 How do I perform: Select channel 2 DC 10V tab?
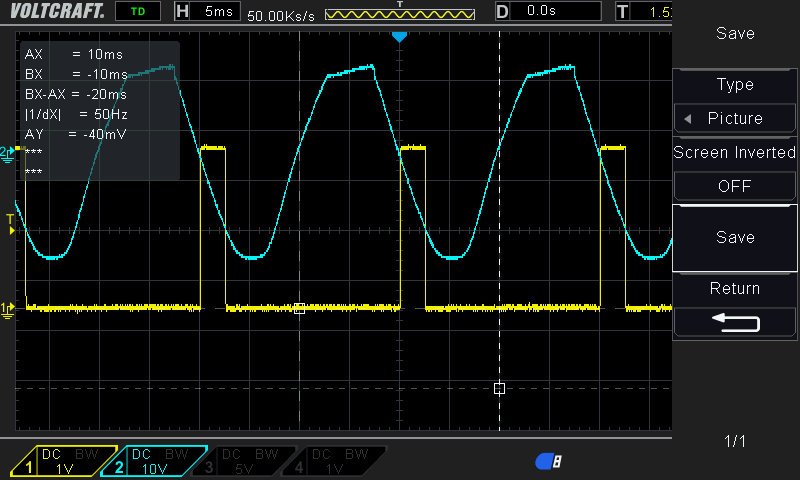coord(156,460)
